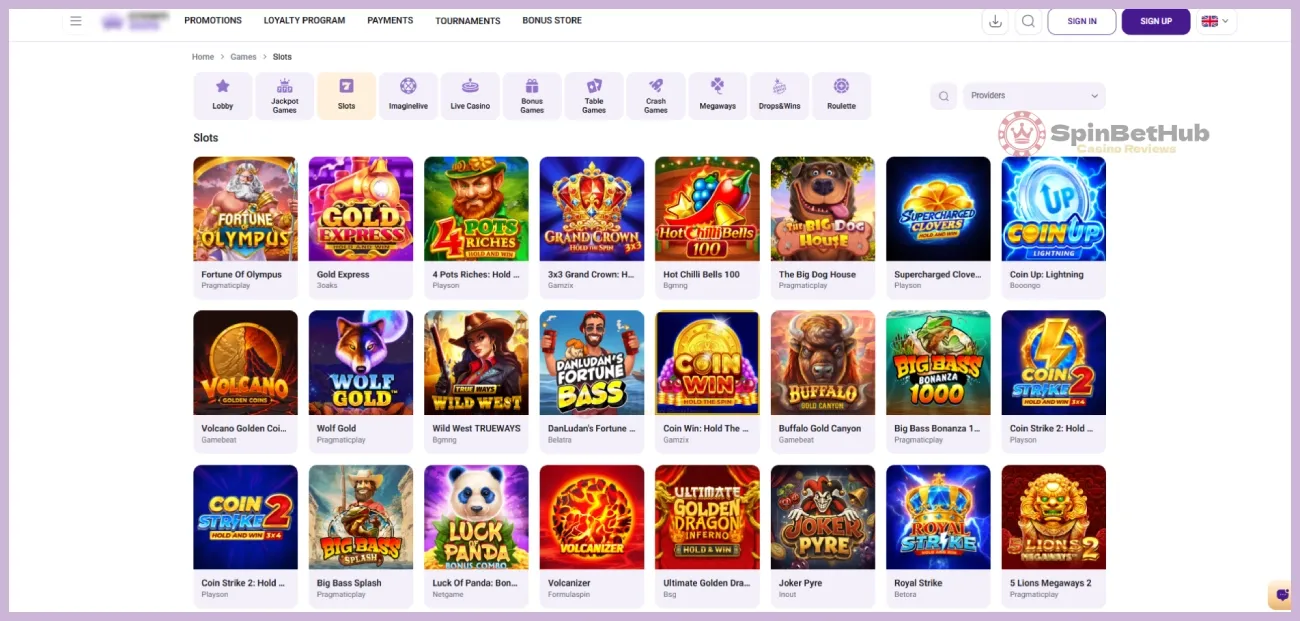Open 3x3 Grand Crown game thumbnail

tap(592, 209)
